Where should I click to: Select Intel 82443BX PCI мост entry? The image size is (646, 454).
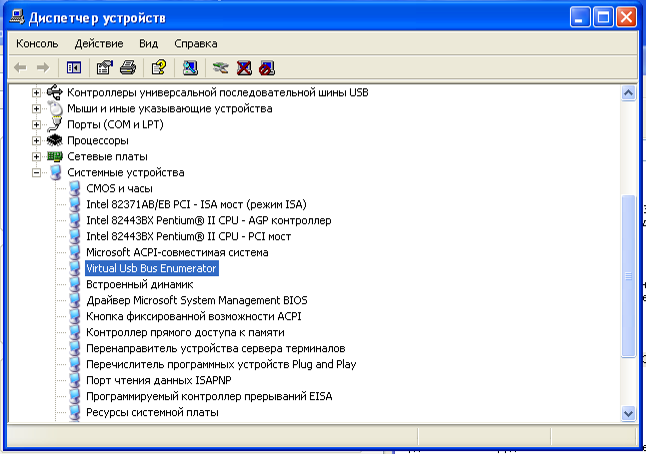[x=188, y=236]
